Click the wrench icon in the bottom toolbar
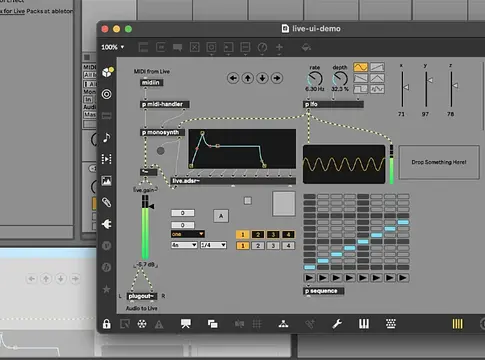The height and width of the screenshot is (360, 485). coord(337,324)
